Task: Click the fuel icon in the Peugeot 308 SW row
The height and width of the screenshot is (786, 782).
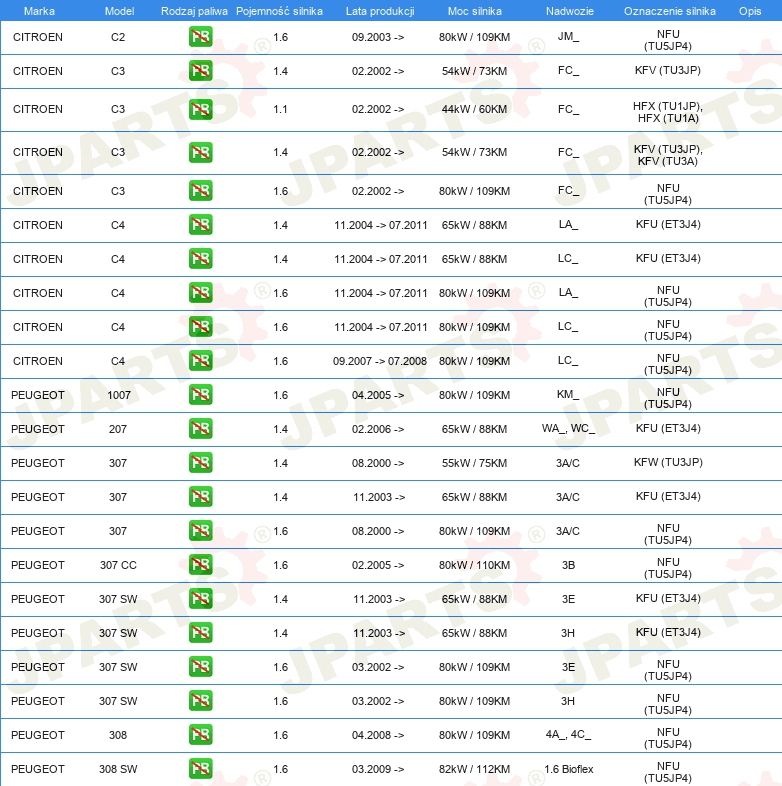Action: coord(201,769)
